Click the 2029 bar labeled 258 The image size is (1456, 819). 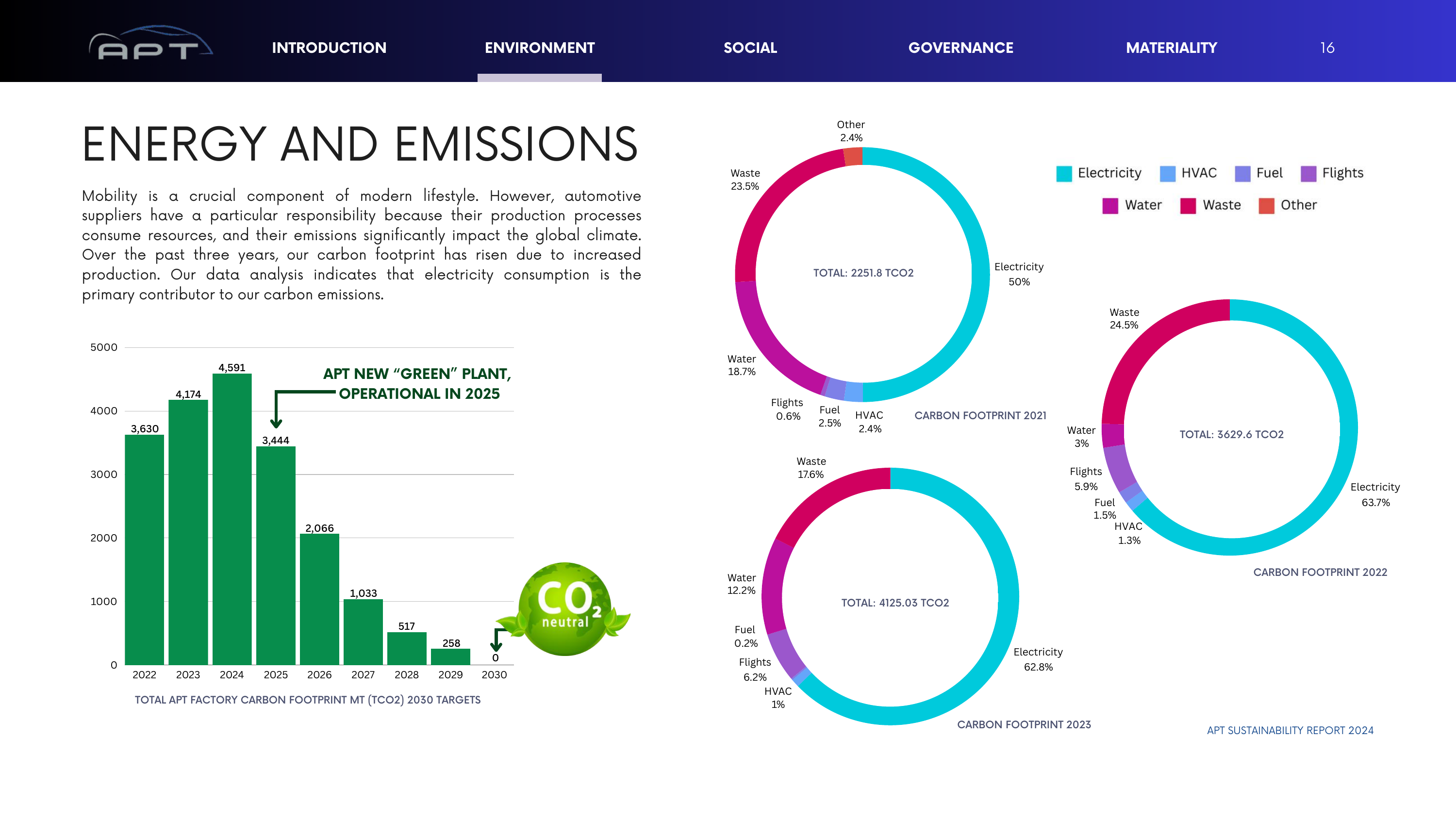coord(450,656)
